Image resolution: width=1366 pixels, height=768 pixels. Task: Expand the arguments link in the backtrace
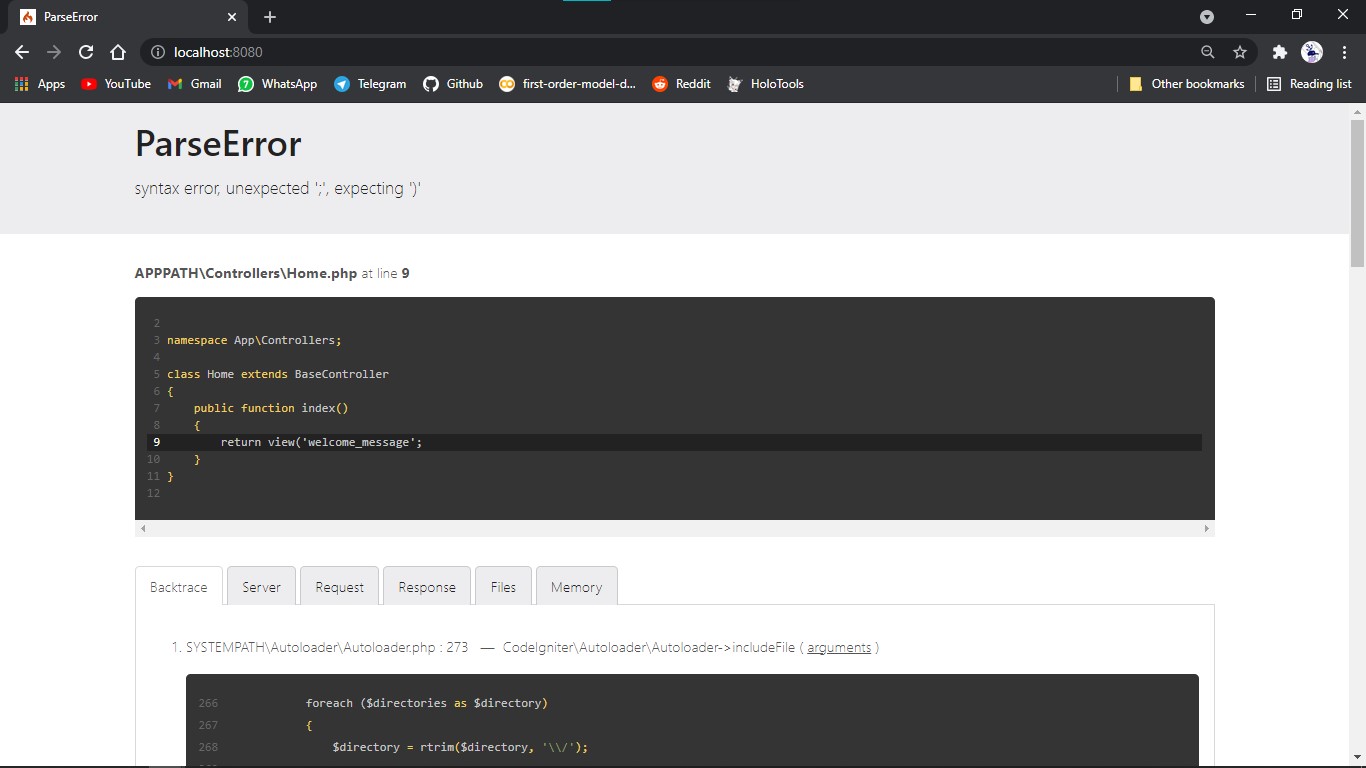[840, 647]
